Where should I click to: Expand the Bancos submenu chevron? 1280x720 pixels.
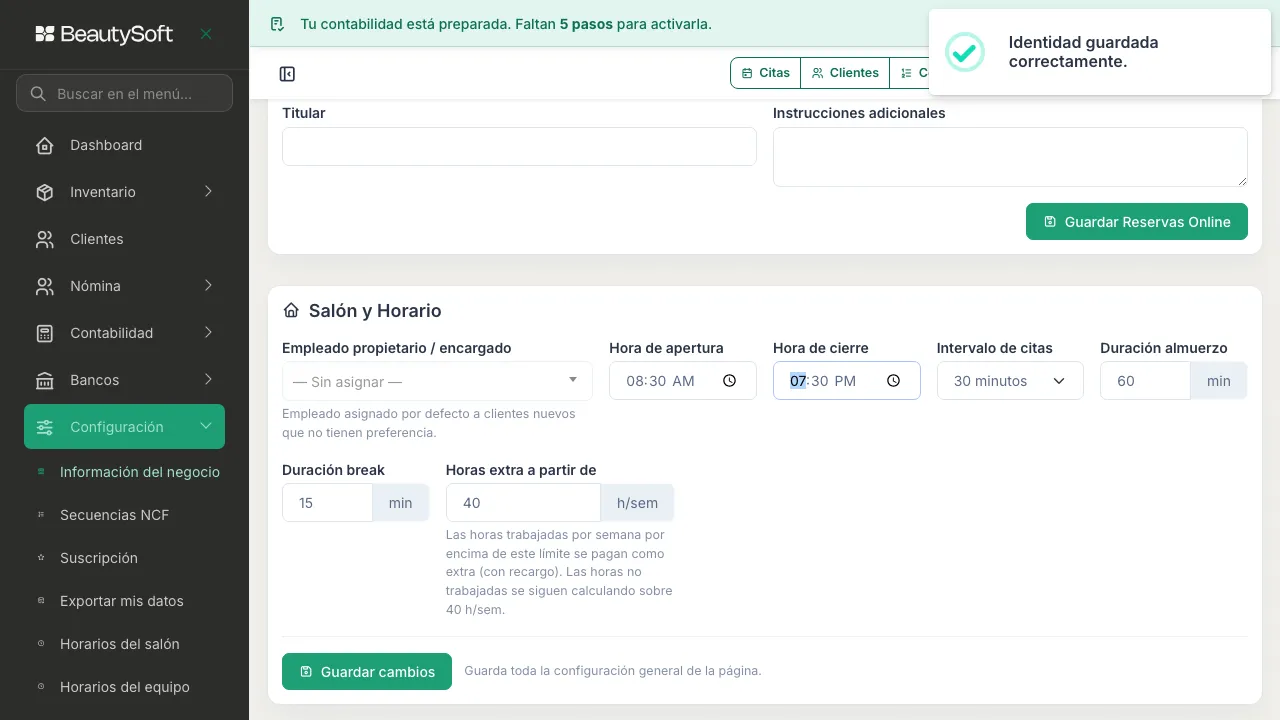208,380
